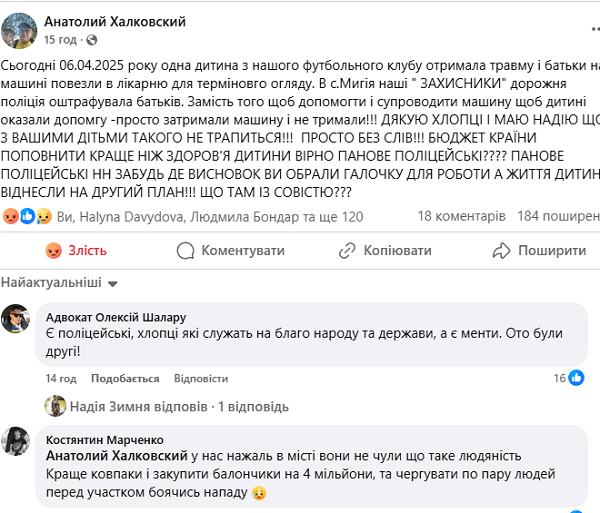Open post options three-dots menu
Image resolution: width=600 pixels, height=513 pixels.
(595, 29)
